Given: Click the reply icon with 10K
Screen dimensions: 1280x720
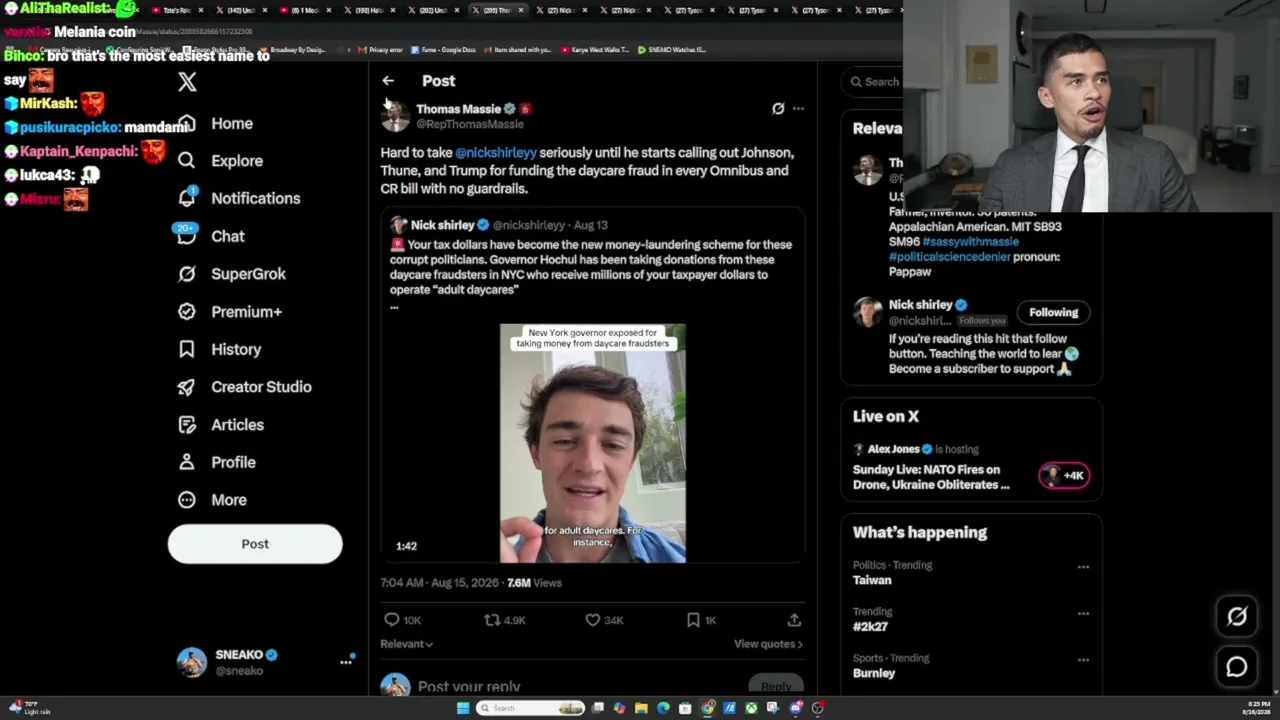Looking at the screenshot, I should (x=392, y=620).
